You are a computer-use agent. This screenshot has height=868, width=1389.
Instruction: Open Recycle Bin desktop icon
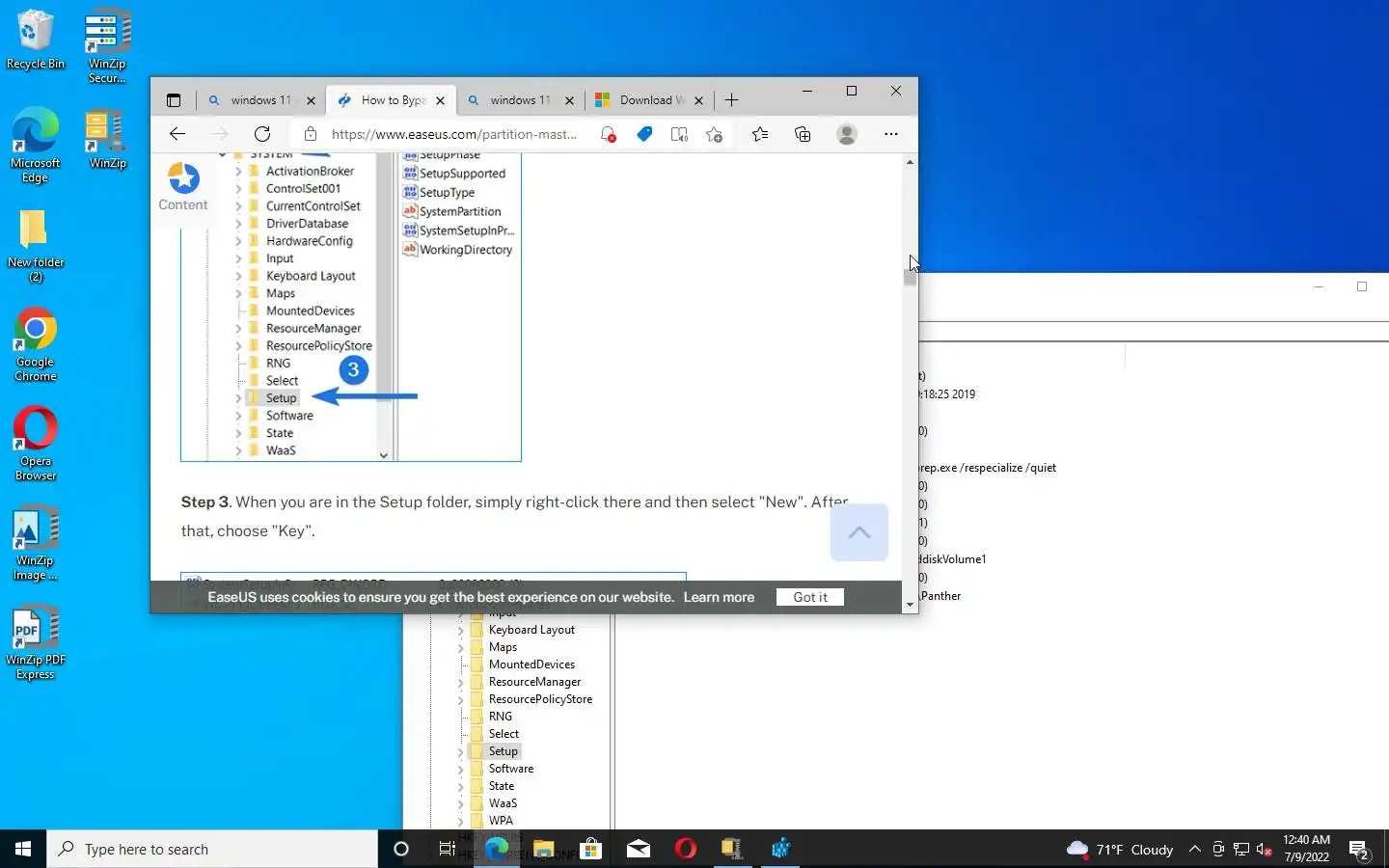point(36,39)
